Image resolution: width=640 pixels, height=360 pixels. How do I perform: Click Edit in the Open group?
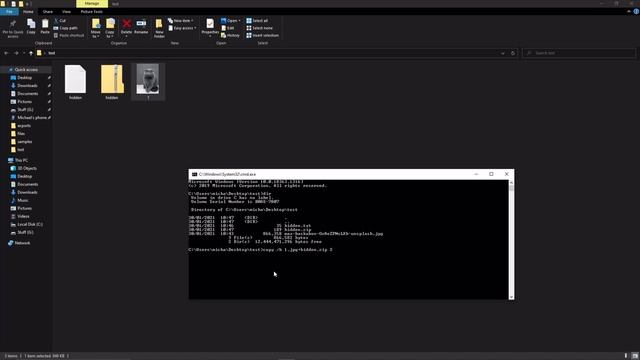coord(228,28)
